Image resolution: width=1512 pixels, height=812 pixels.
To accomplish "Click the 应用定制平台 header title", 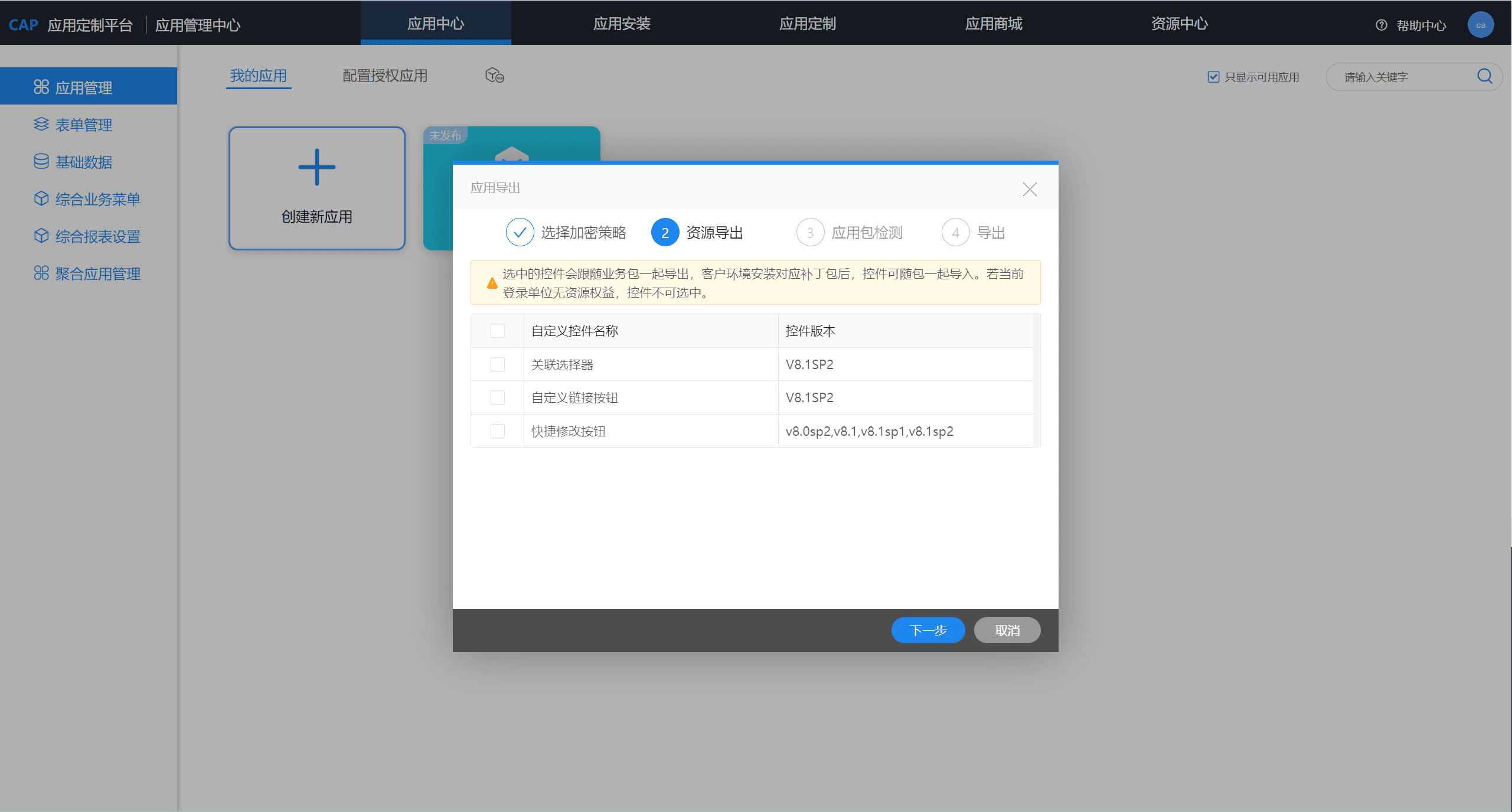I will coord(90,25).
